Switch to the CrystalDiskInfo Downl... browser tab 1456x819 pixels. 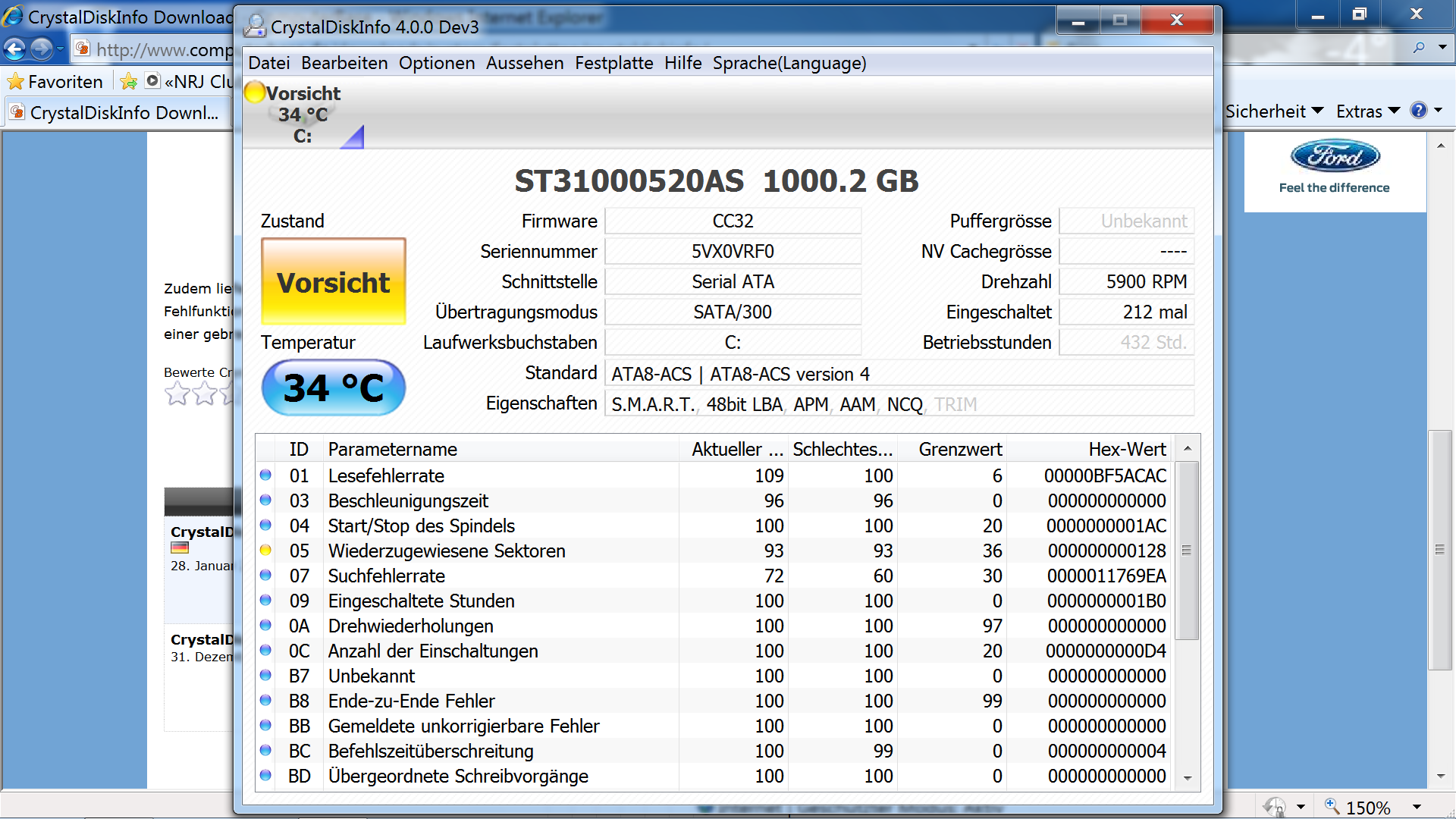pos(118,113)
